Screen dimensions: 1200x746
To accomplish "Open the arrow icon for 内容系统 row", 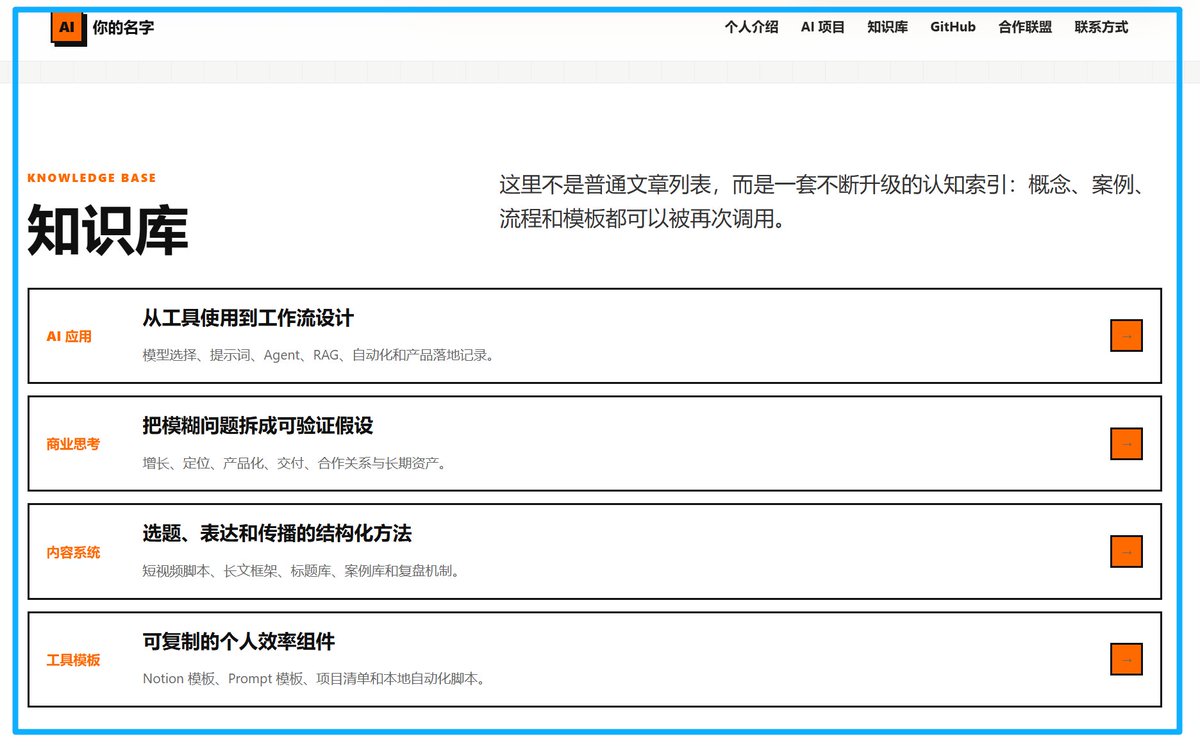I will click(x=1126, y=552).
